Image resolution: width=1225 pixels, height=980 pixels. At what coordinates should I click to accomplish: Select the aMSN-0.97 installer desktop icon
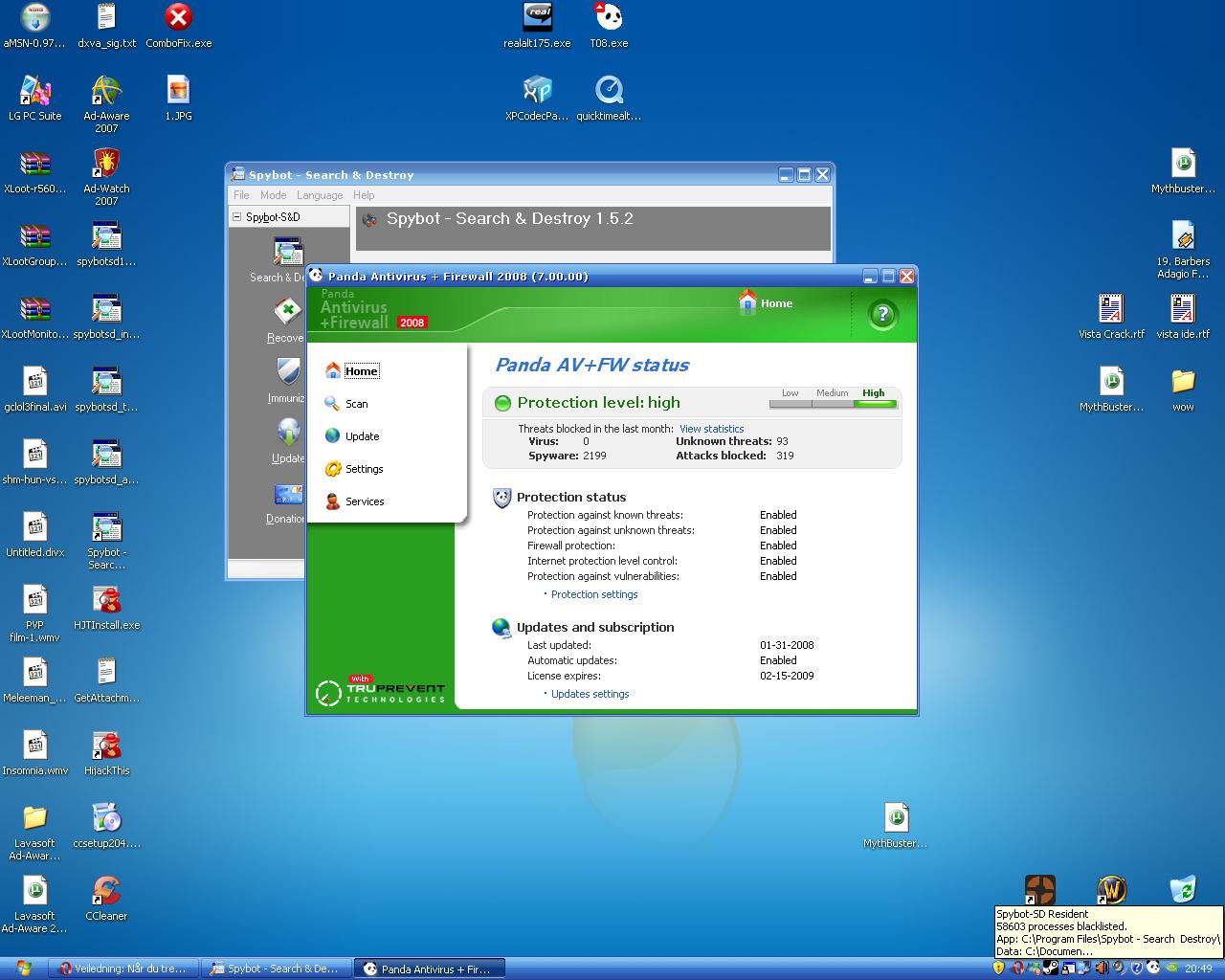pos(35,25)
